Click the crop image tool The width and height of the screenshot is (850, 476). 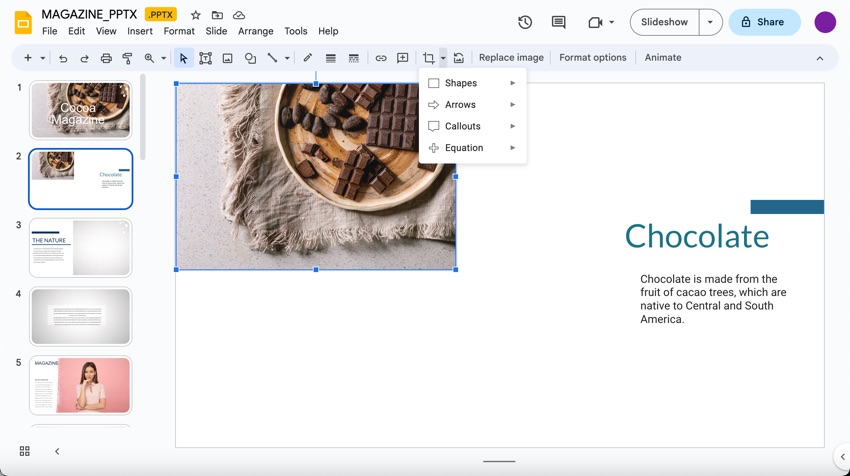coord(429,58)
